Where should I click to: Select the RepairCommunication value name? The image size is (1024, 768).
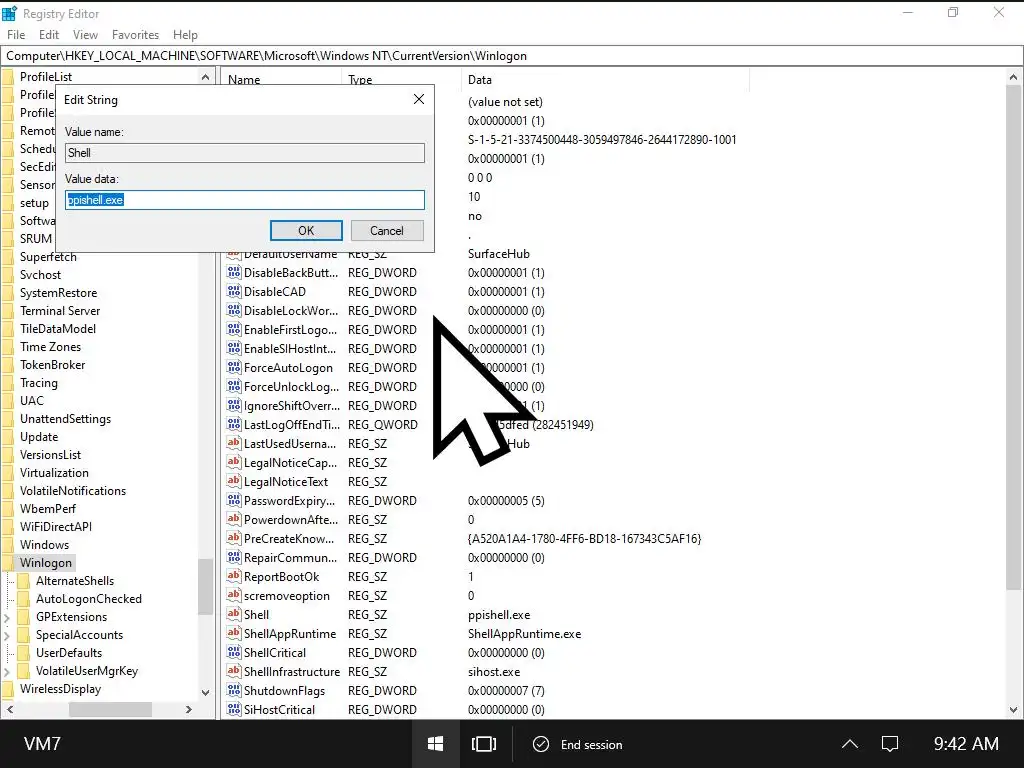coord(291,558)
